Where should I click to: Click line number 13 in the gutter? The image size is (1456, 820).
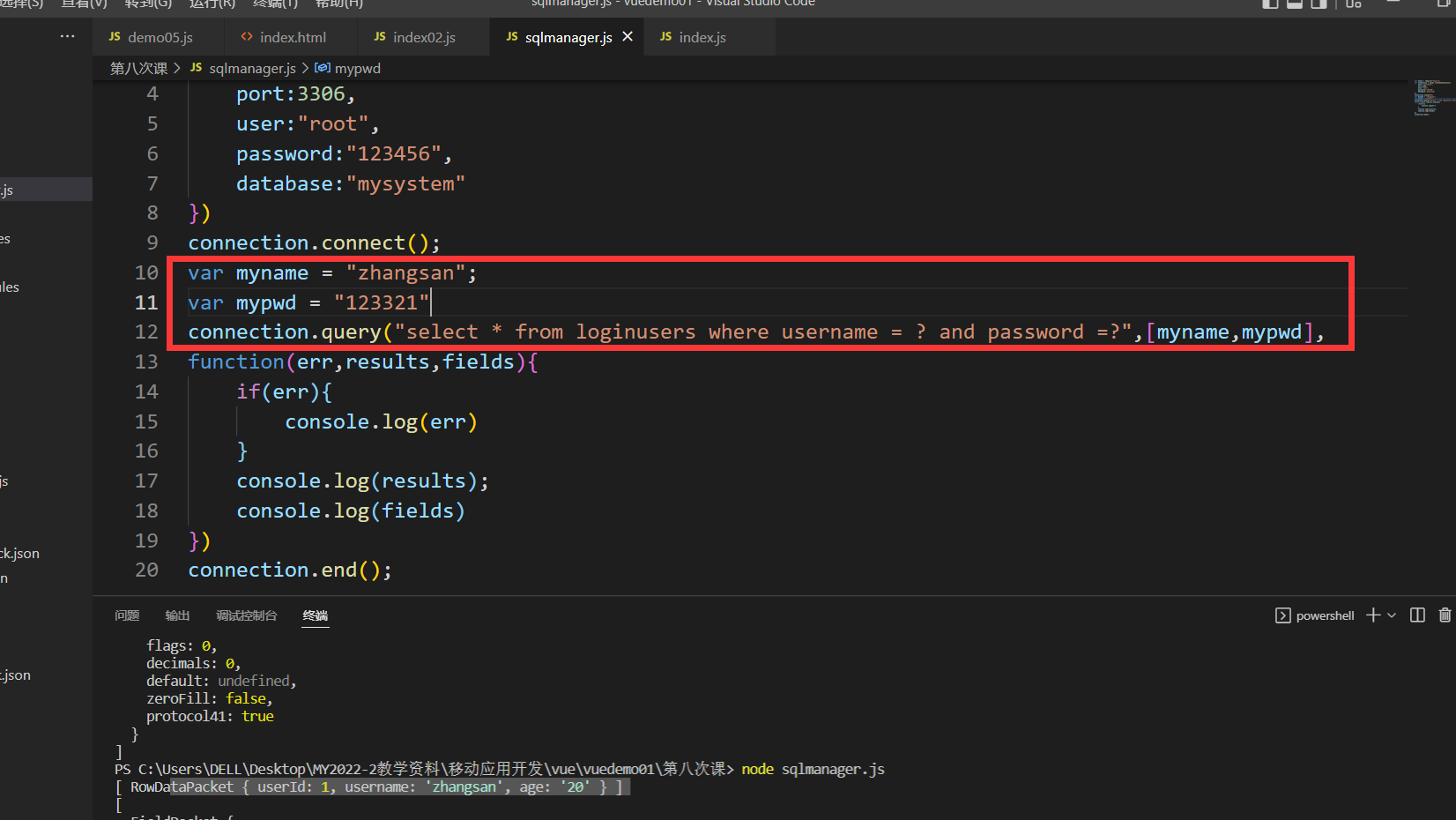pyautogui.click(x=146, y=362)
